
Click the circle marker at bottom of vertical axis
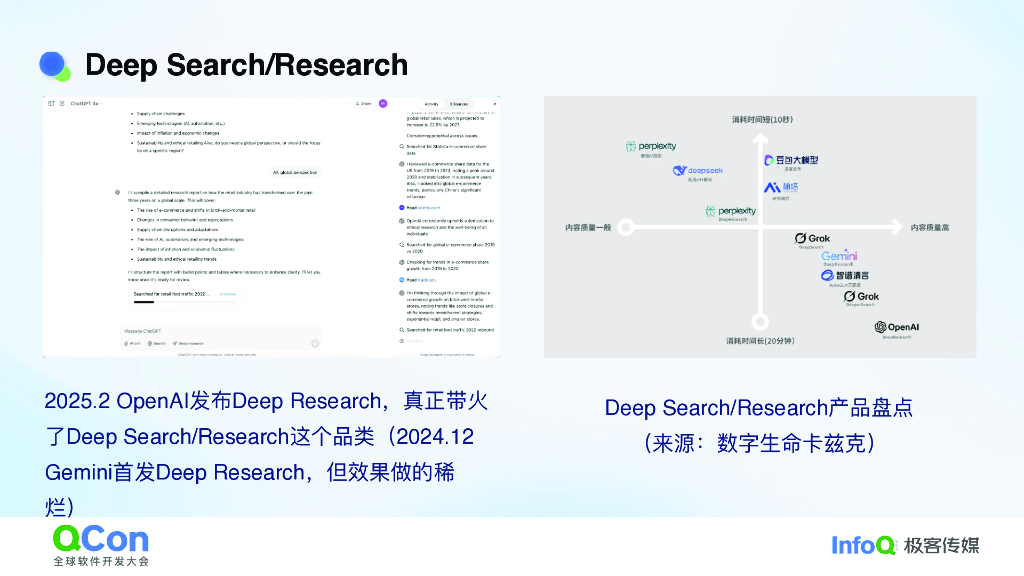pos(760,321)
